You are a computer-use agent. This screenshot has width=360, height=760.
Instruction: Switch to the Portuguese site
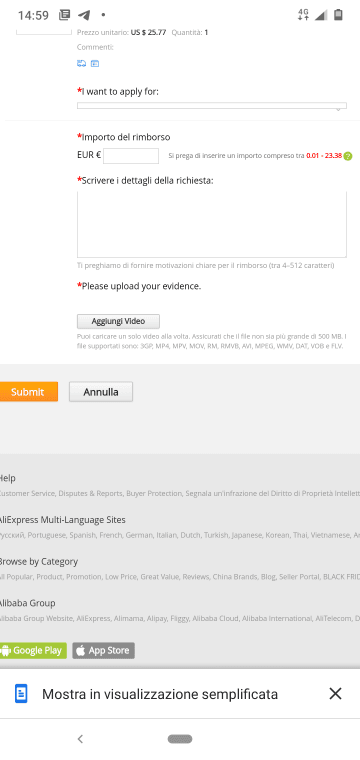tap(47, 535)
